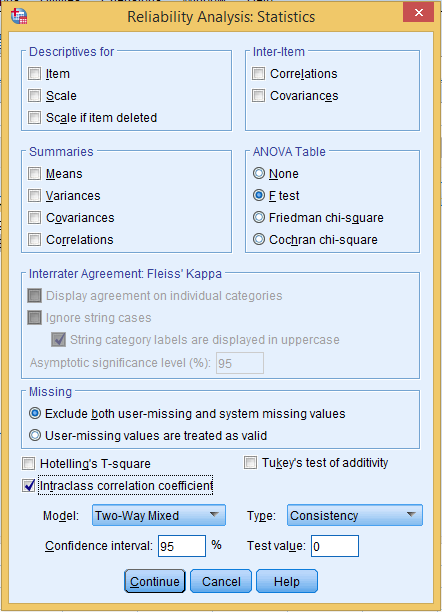This screenshot has height=612, width=442.
Task: Uncheck Intraclass correlation coefficient
Action: coord(28,486)
